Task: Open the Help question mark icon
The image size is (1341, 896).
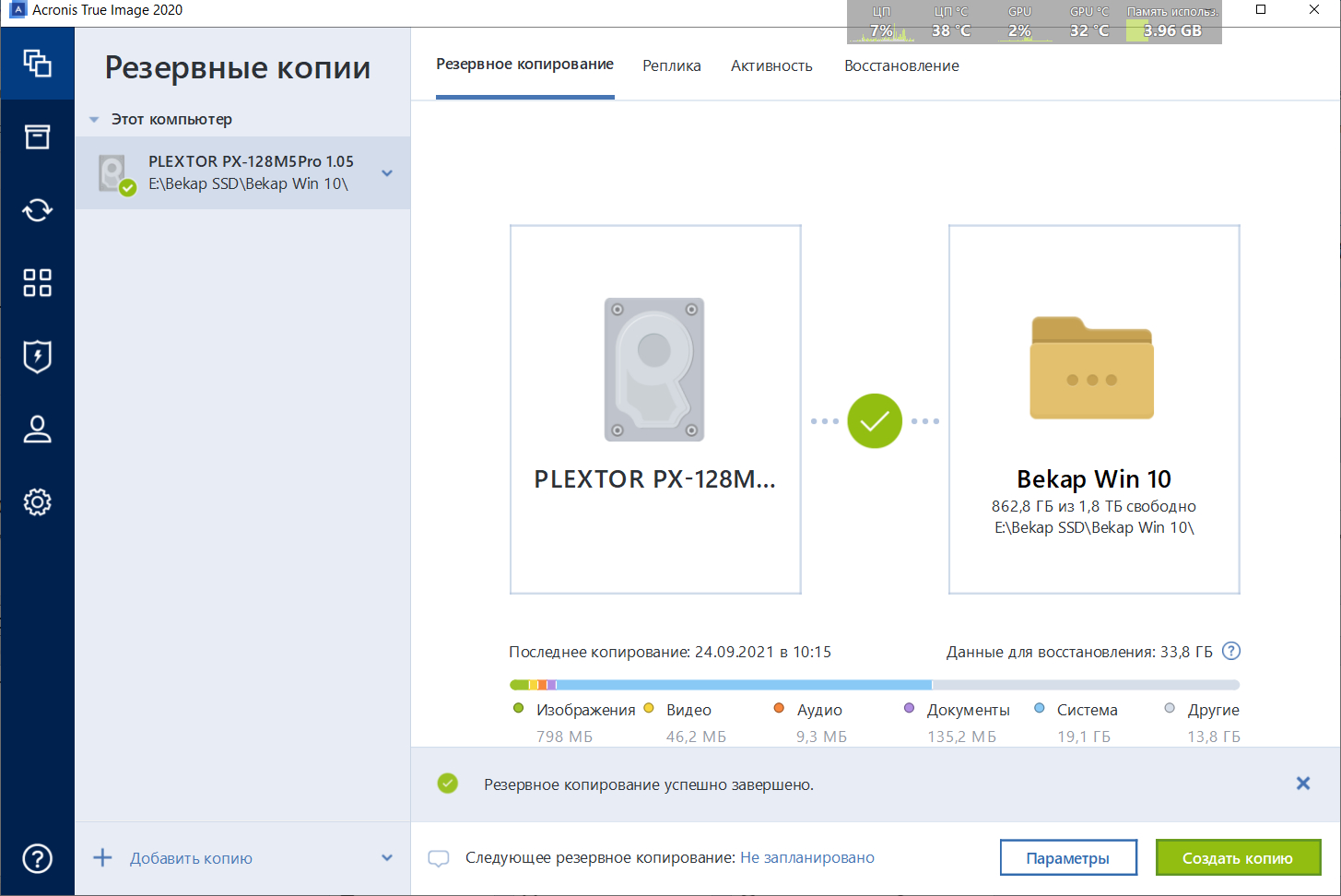Action: [37, 858]
